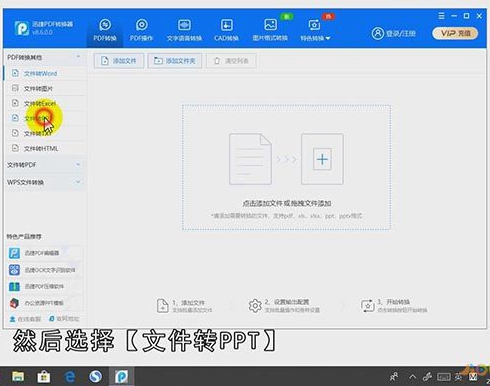Click the PDF converter taskbar icon
490x386 pixels.
(x=121, y=377)
